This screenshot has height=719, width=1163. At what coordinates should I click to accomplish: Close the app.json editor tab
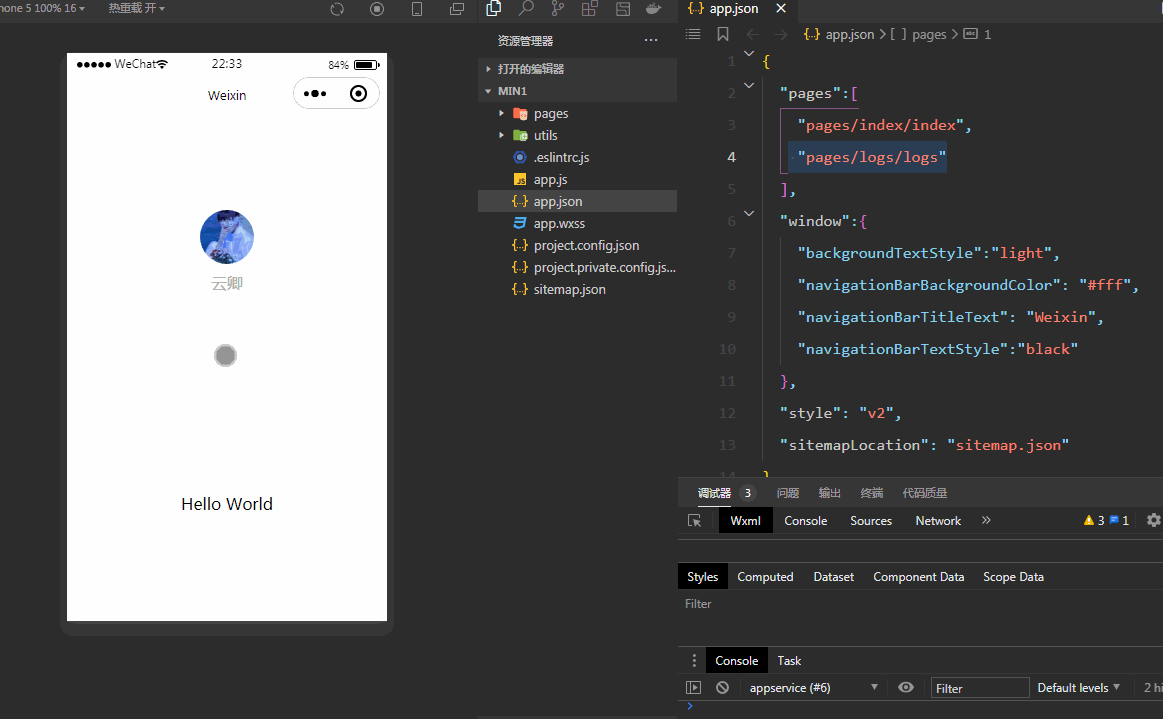coord(780,8)
